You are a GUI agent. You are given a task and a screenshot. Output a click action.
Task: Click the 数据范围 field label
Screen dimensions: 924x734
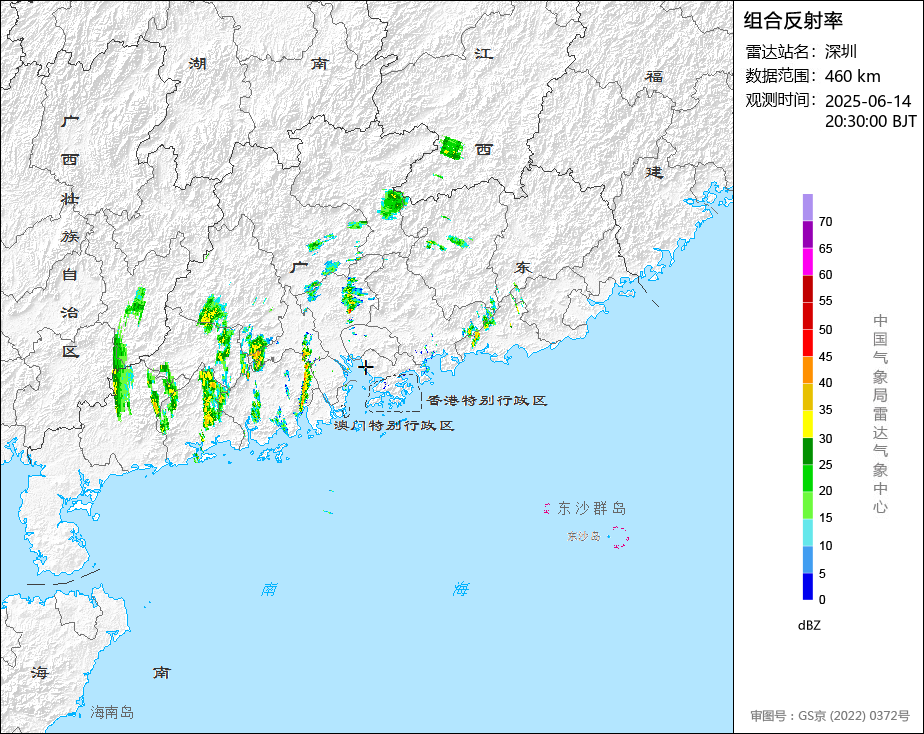coord(781,76)
